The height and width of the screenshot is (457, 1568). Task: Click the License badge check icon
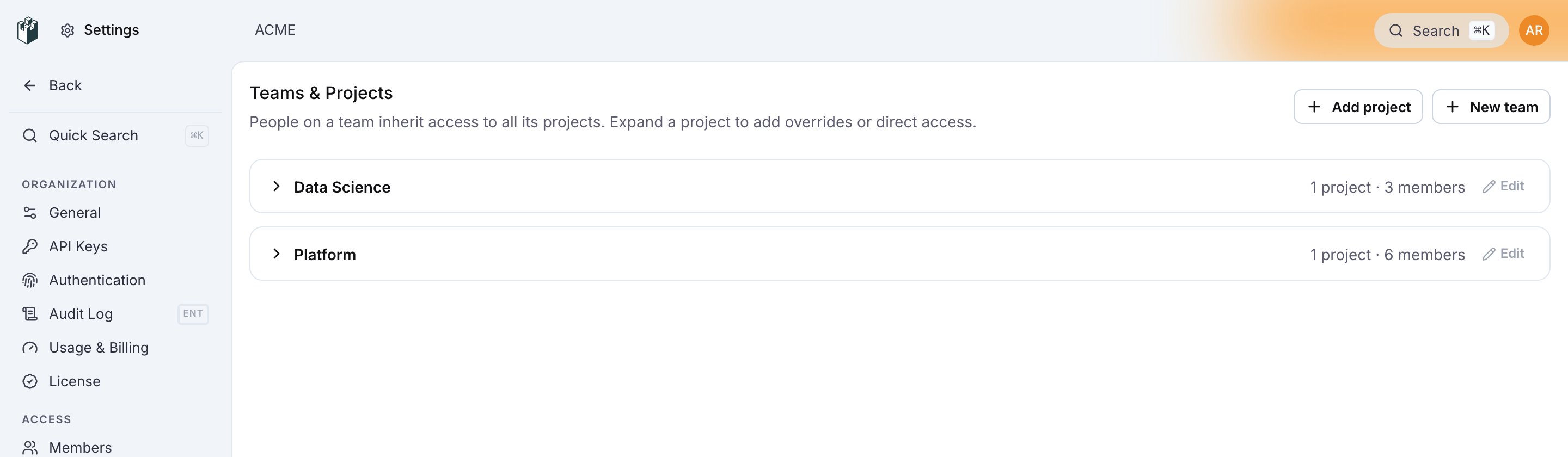pyautogui.click(x=30, y=381)
